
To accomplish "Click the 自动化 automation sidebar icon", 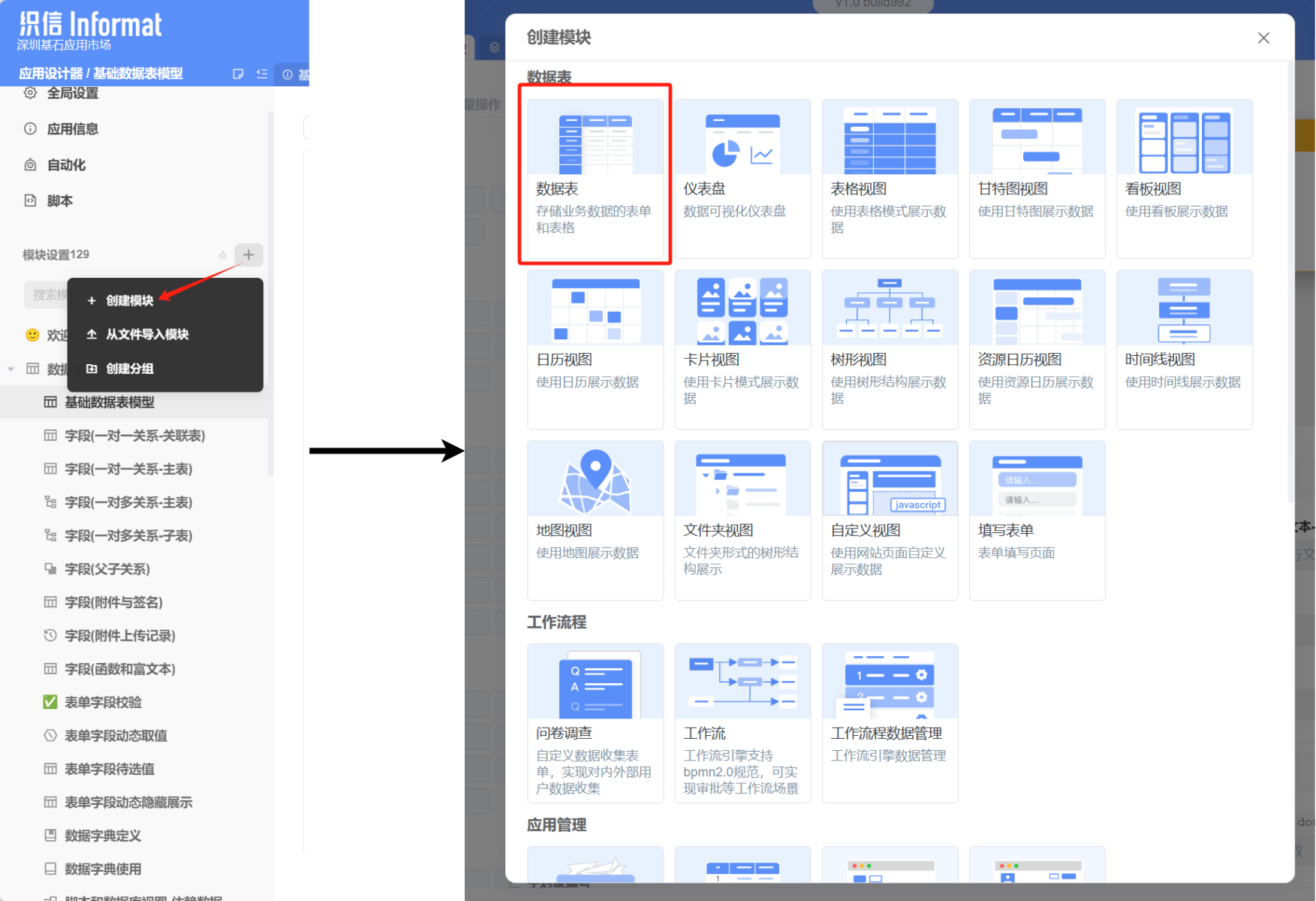I will 64,164.
